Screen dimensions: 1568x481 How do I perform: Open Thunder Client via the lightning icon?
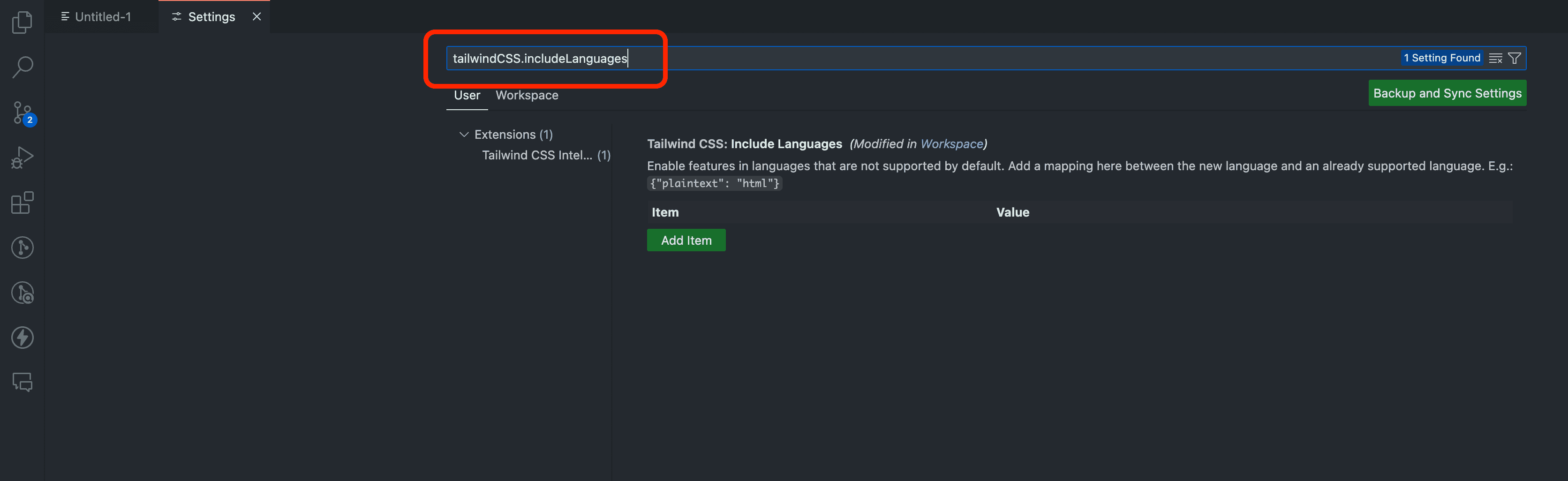22,337
